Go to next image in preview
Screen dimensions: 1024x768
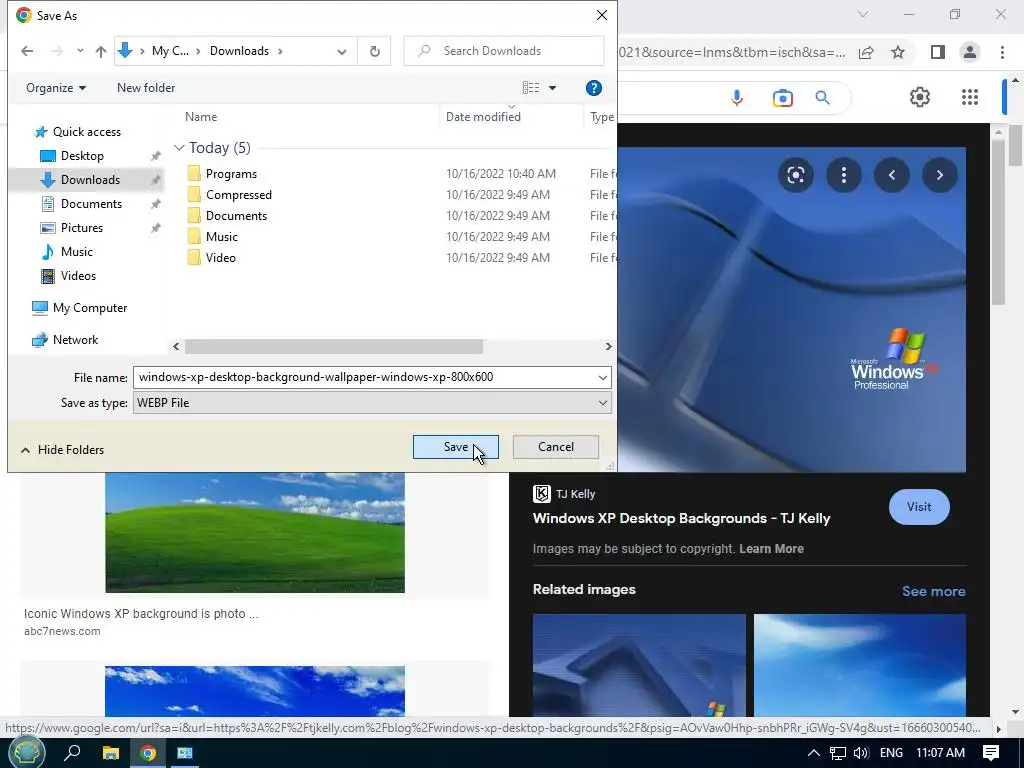click(940, 175)
